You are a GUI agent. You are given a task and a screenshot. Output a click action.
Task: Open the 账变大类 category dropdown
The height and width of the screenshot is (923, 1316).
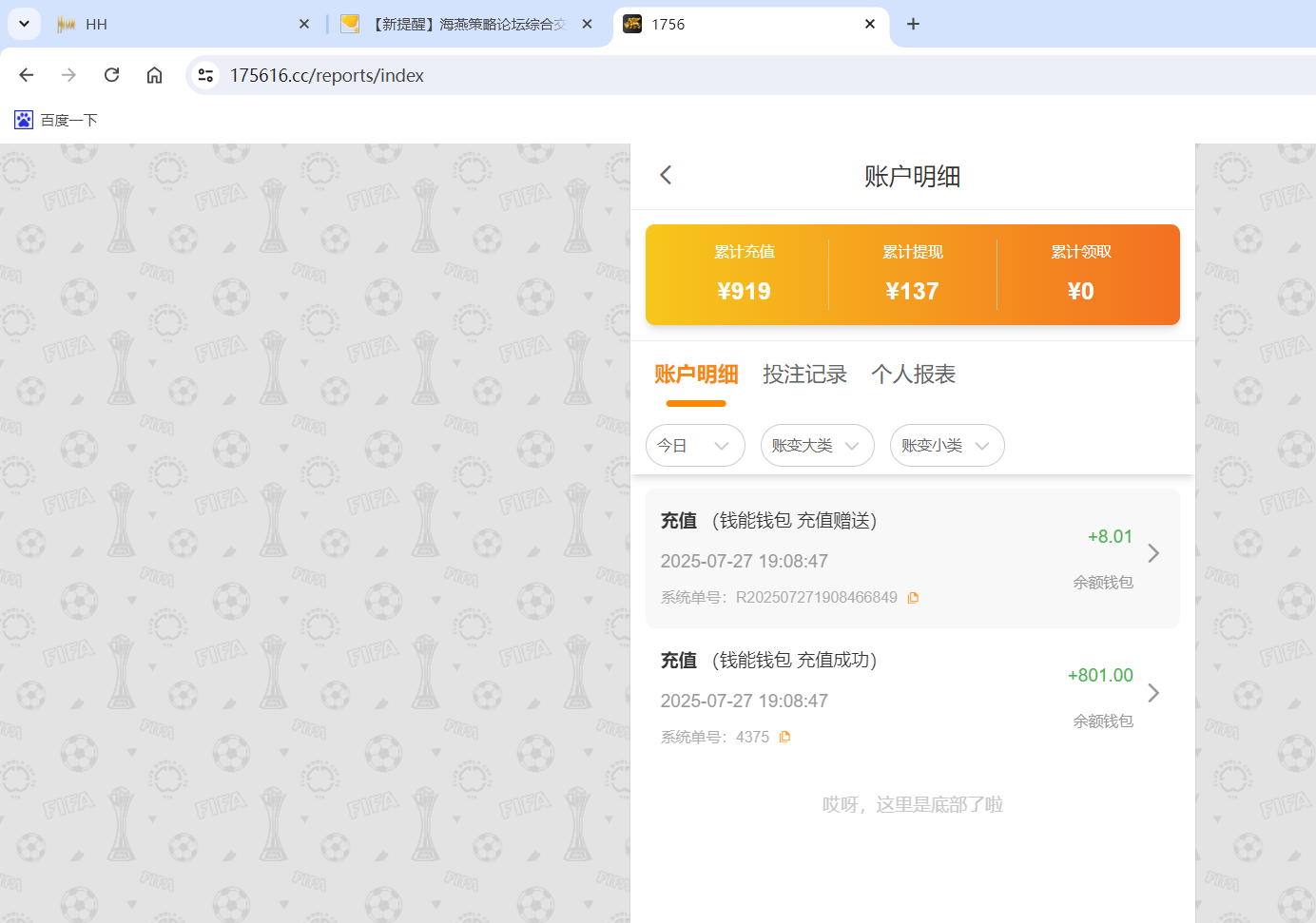817,445
